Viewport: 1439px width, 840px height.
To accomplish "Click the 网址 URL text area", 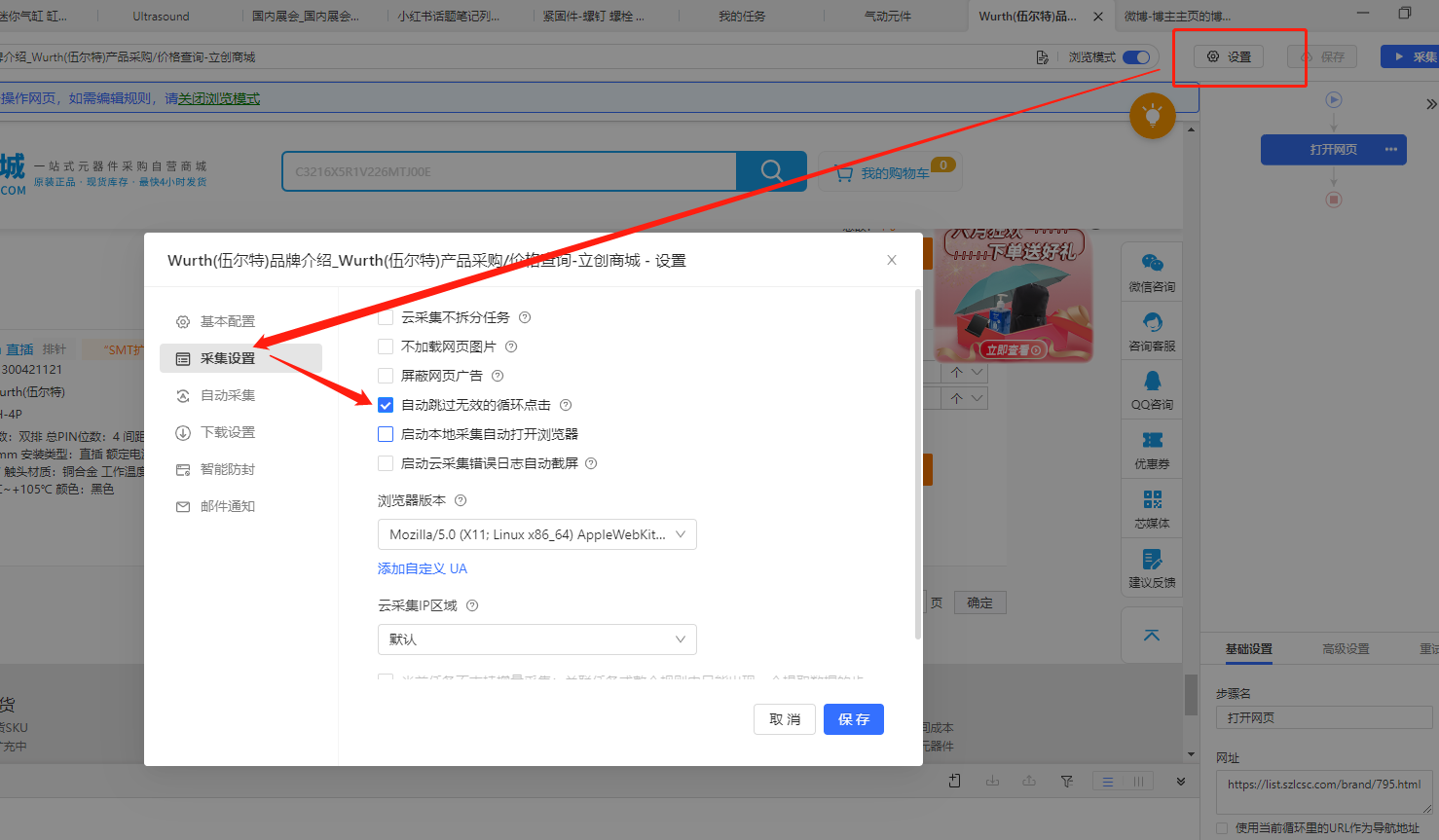I will (x=1324, y=792).
